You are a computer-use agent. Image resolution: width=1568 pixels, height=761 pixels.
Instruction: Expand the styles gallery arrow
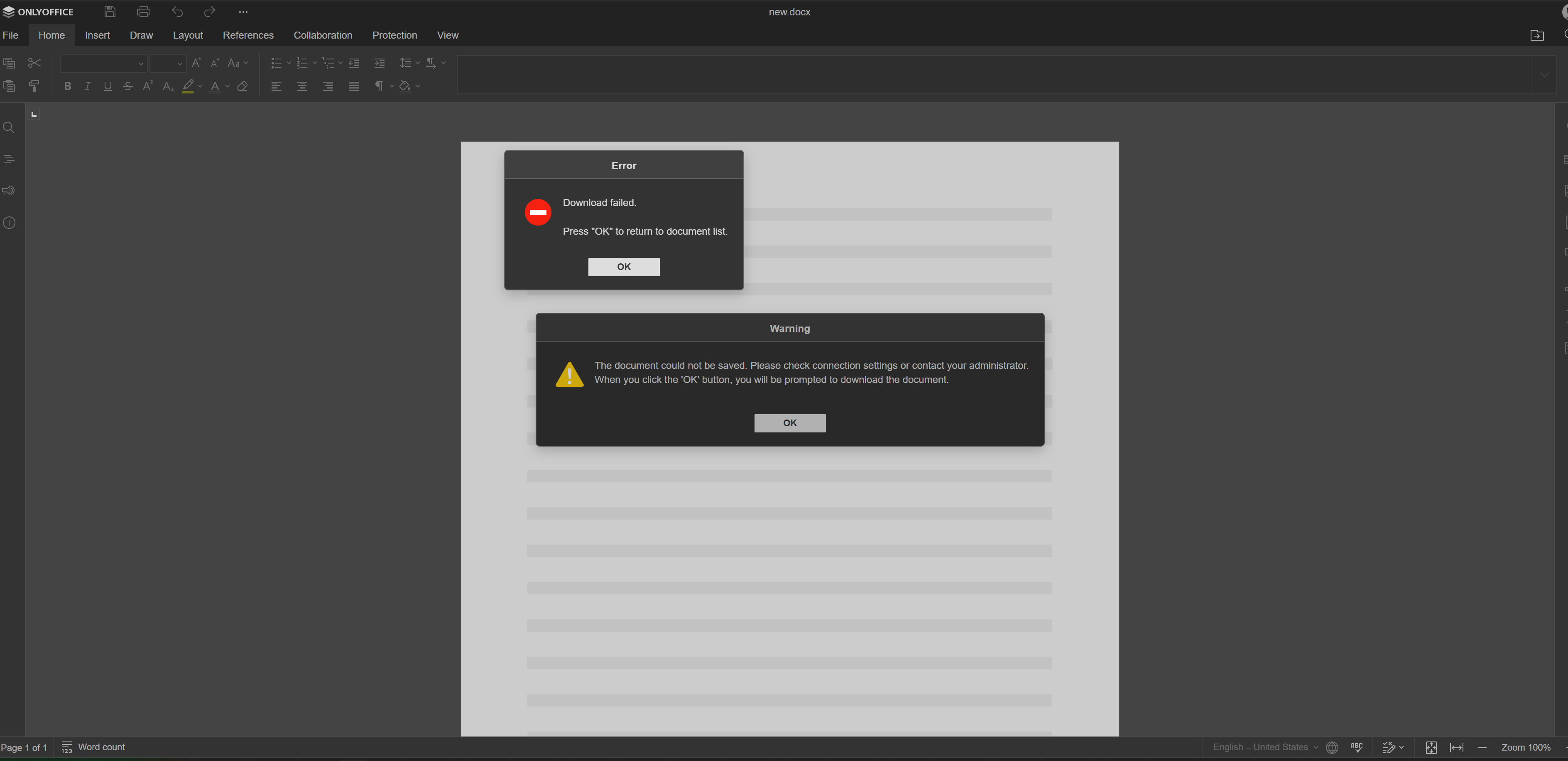(1544, 74)
